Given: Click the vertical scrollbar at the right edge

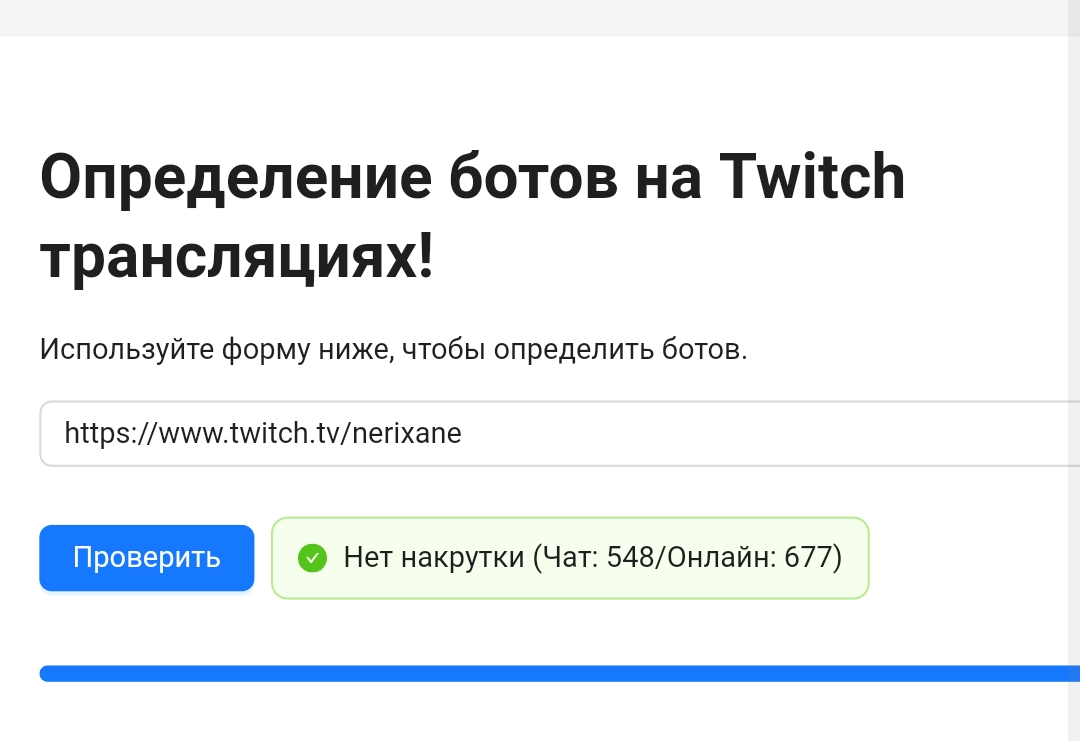Looking at the screenshot, I should (1073, 370).
